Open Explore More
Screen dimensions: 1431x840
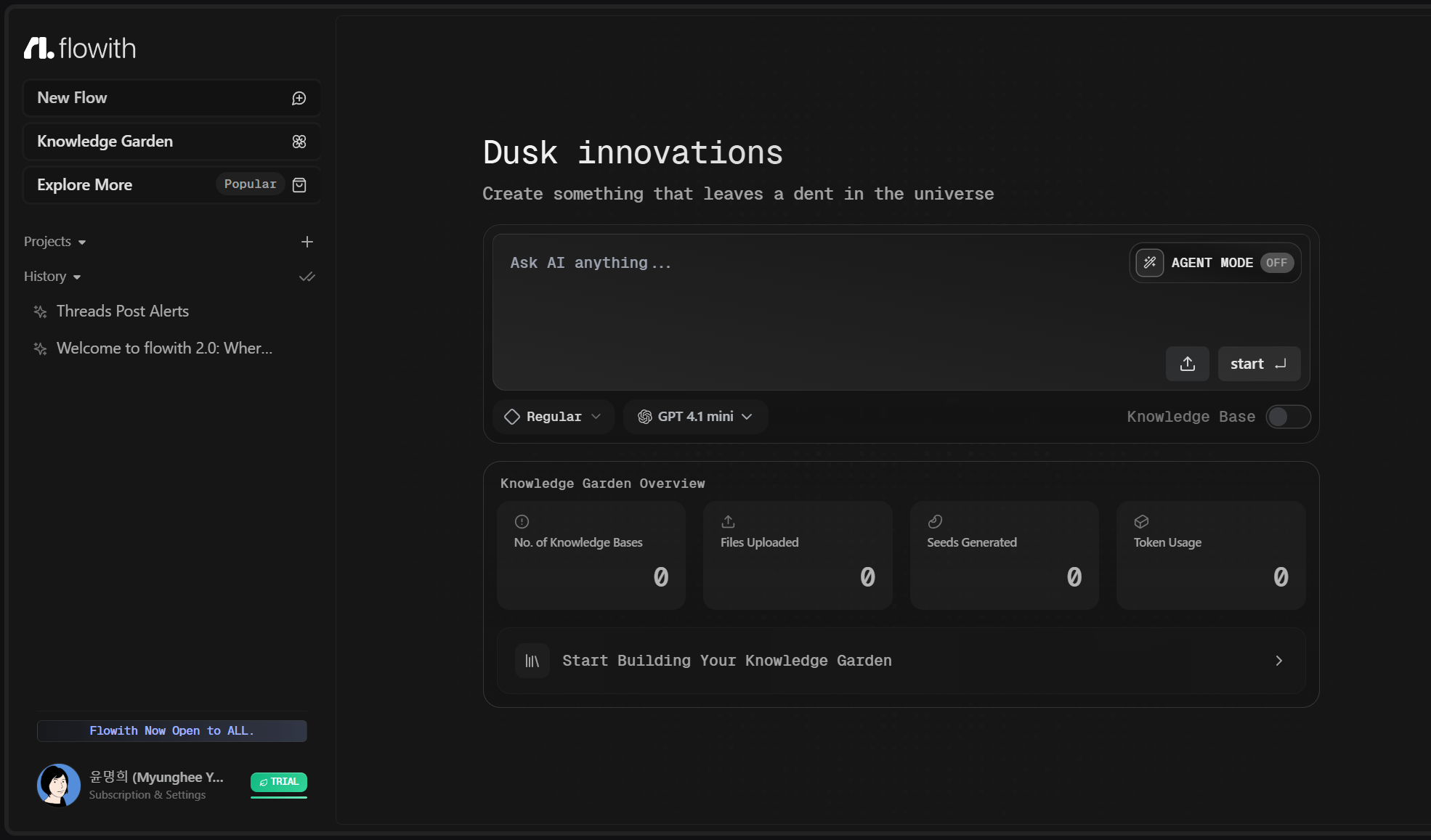pyautogui.click(x=171, y=185)
